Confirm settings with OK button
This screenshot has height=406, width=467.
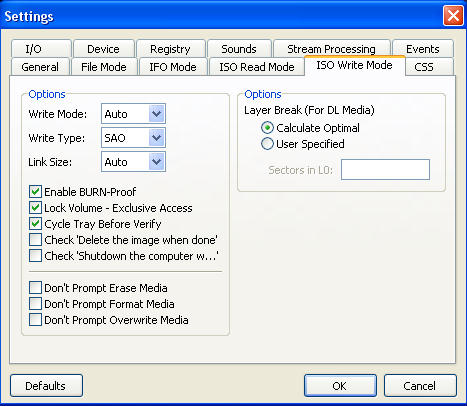pyautogui.click(x=340, y=386)
